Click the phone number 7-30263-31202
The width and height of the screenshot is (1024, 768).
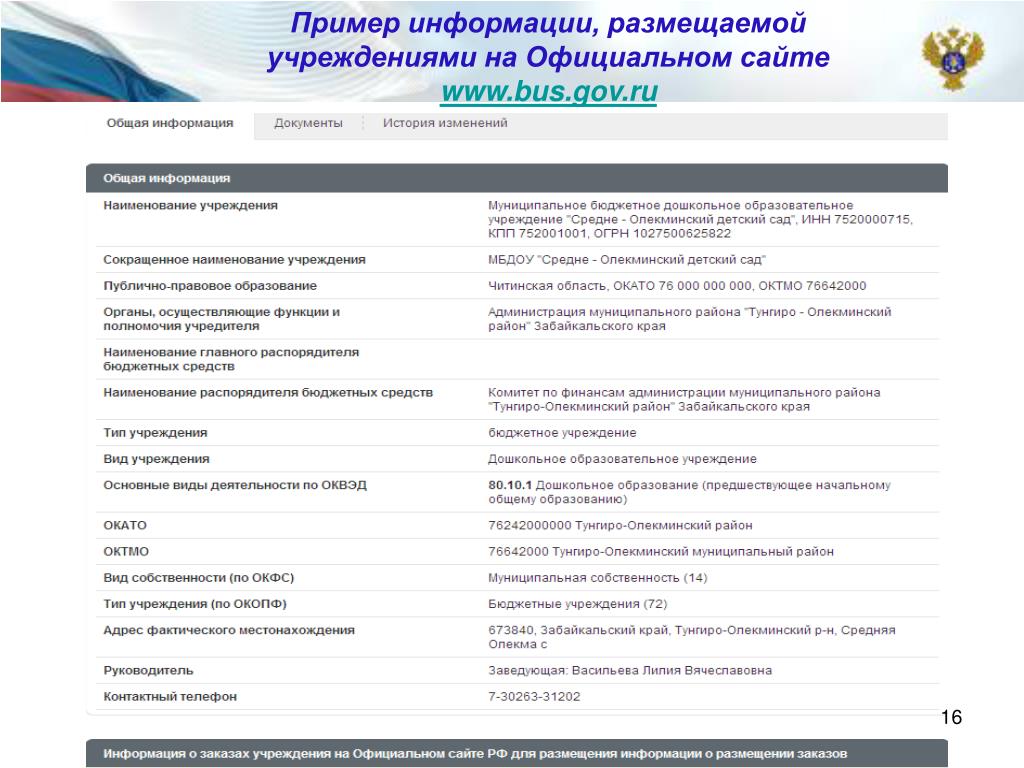pos(534,696)
